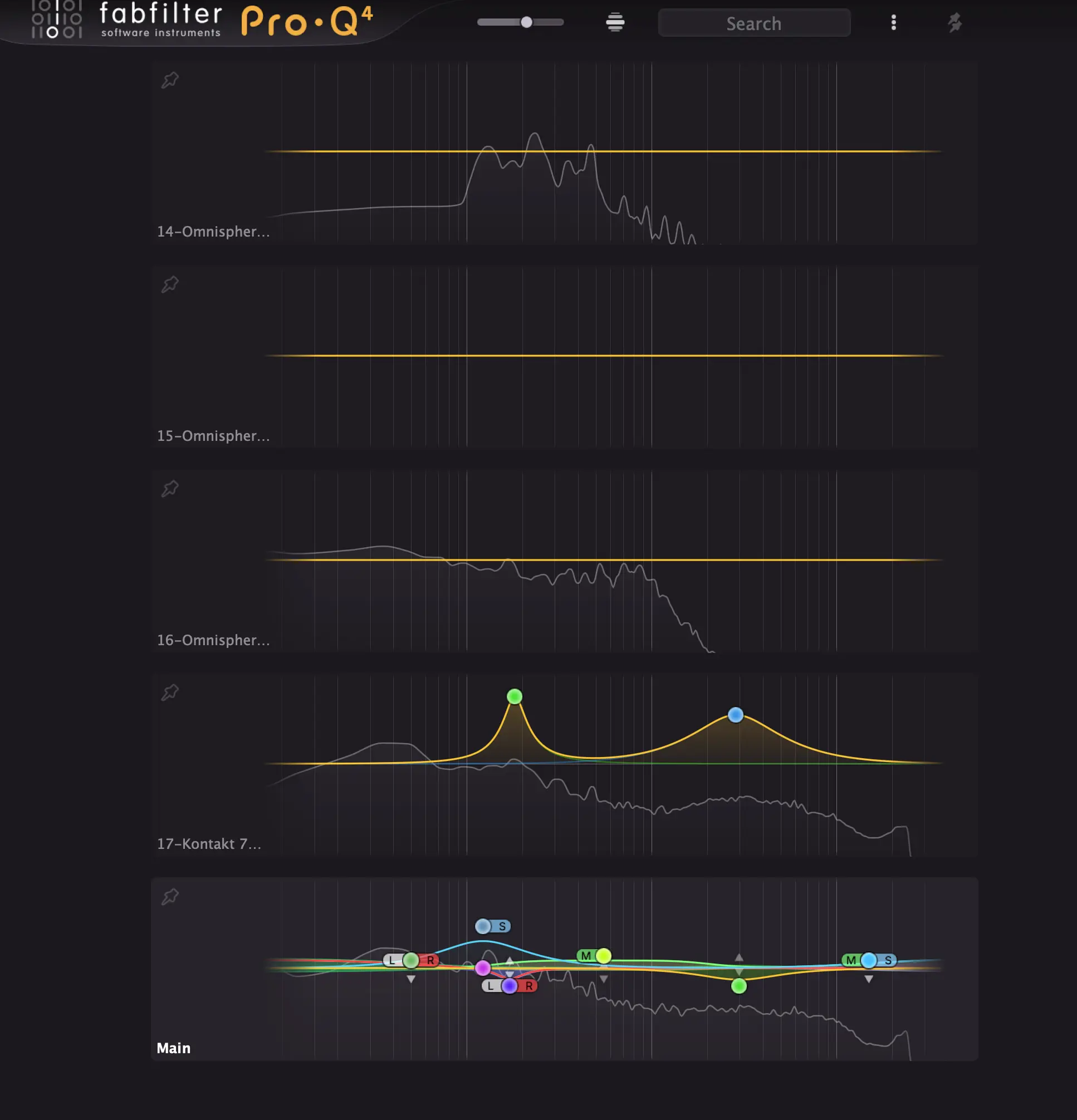1077x1120 pixels.
Task: Click the Search field
Action: click(754, 23)
